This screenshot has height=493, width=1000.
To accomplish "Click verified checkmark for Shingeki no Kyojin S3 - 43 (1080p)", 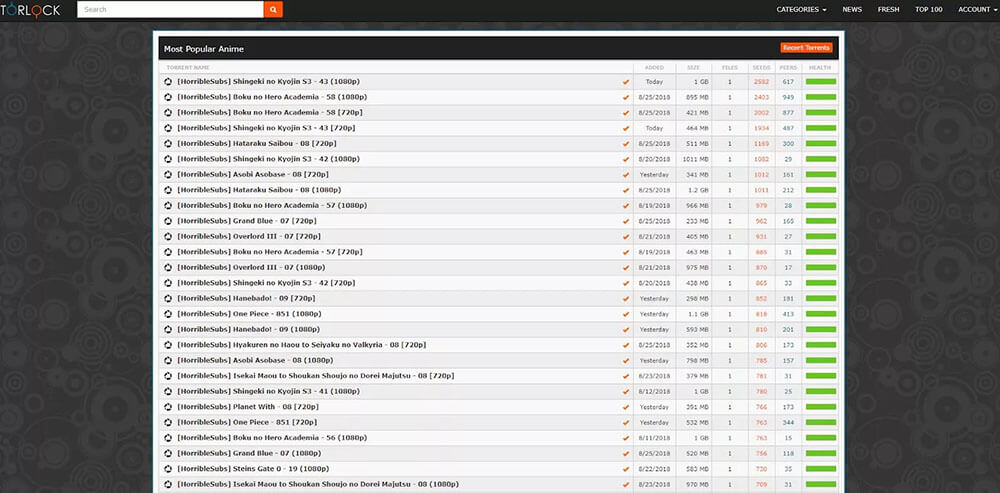I will click(626, 82).
